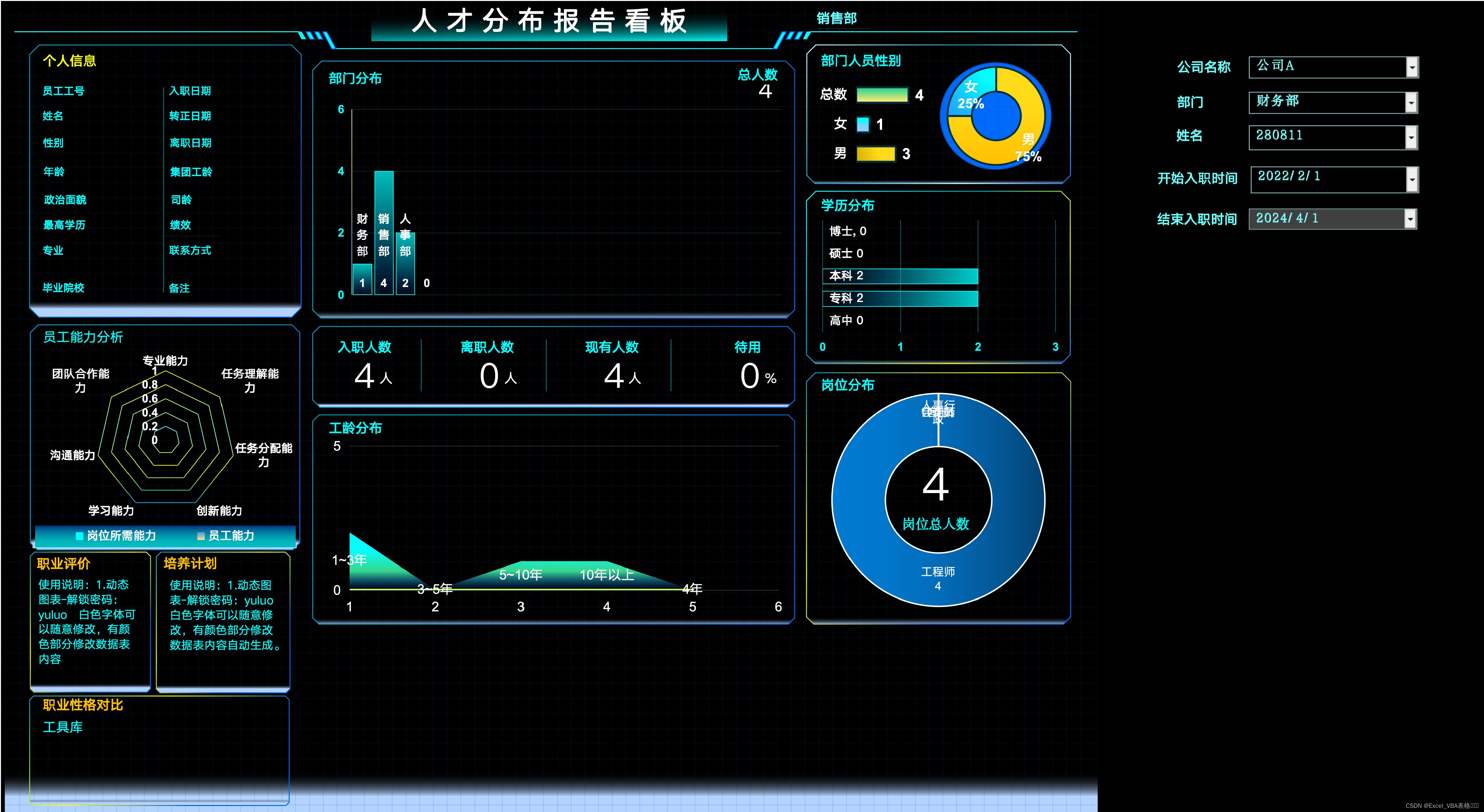Click the 政治面貌 label
Viewport: 1484px width, 812px height.
point(65,200)
